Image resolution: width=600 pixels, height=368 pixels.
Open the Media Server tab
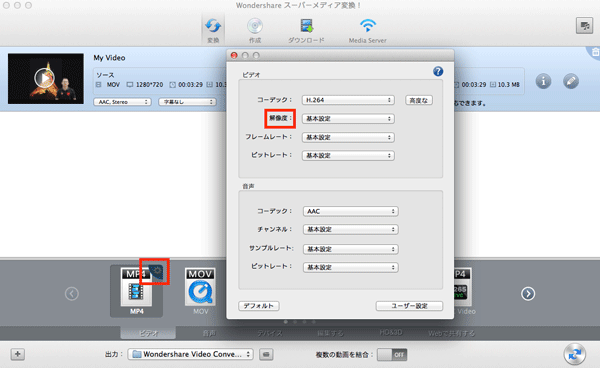tap(367, 30)
